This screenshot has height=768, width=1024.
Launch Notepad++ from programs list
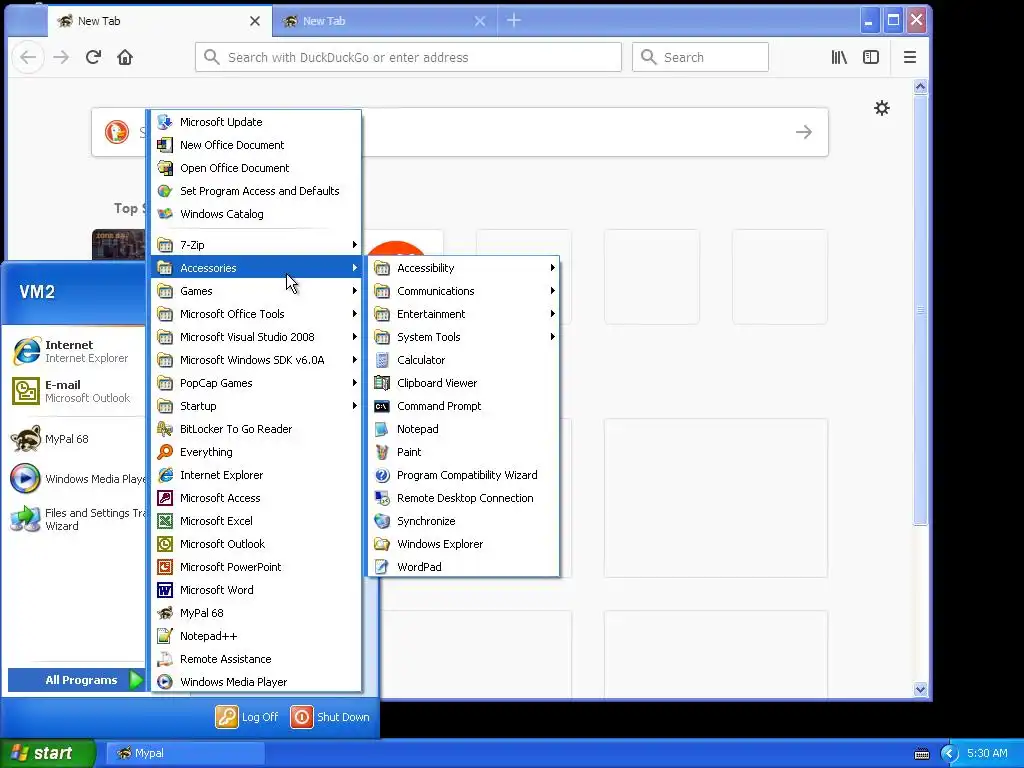(x=256, y=636)
